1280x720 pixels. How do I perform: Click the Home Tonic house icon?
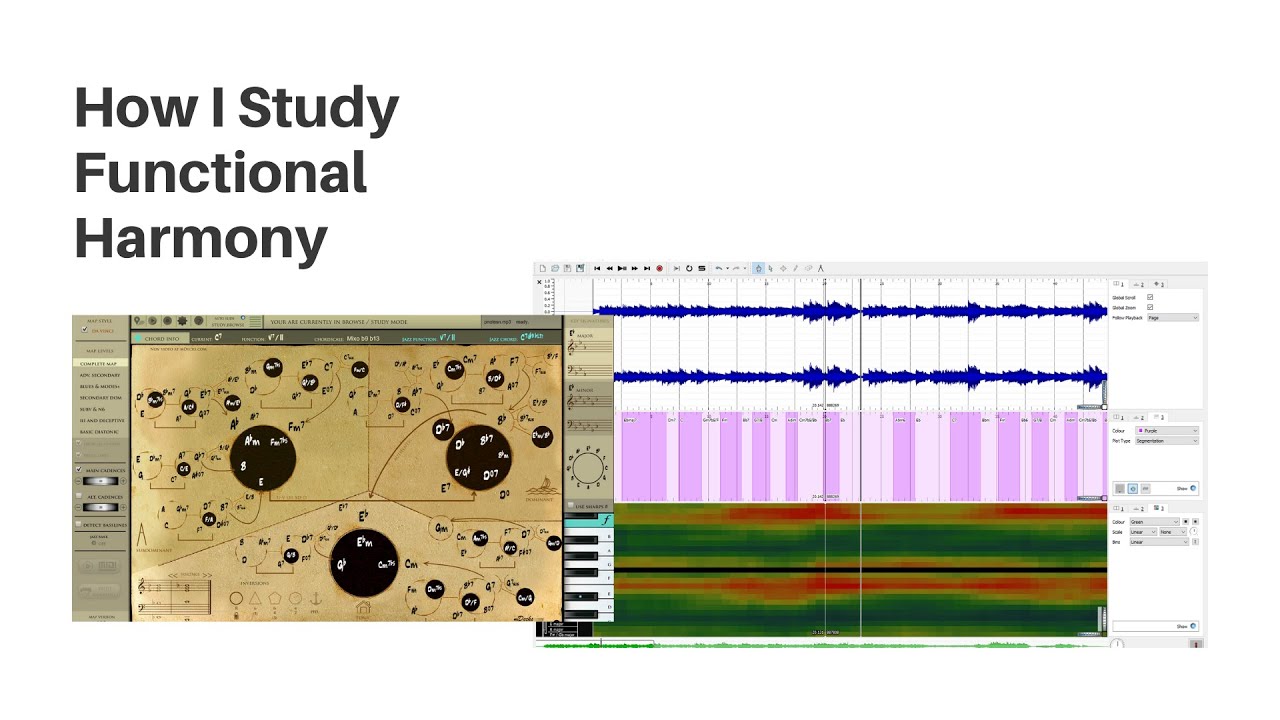pos(363,607)
